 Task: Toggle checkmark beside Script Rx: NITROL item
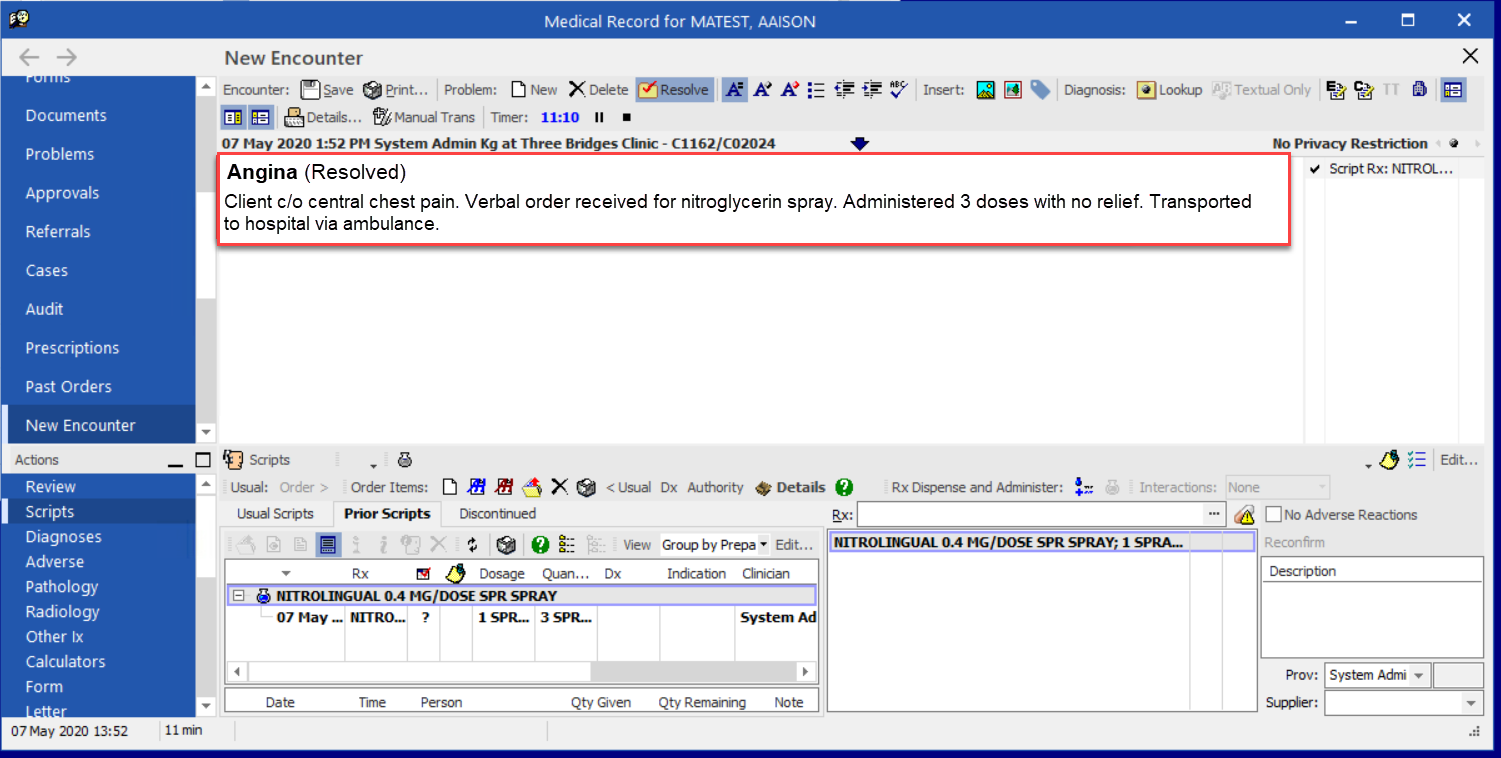click(1315, 169)
